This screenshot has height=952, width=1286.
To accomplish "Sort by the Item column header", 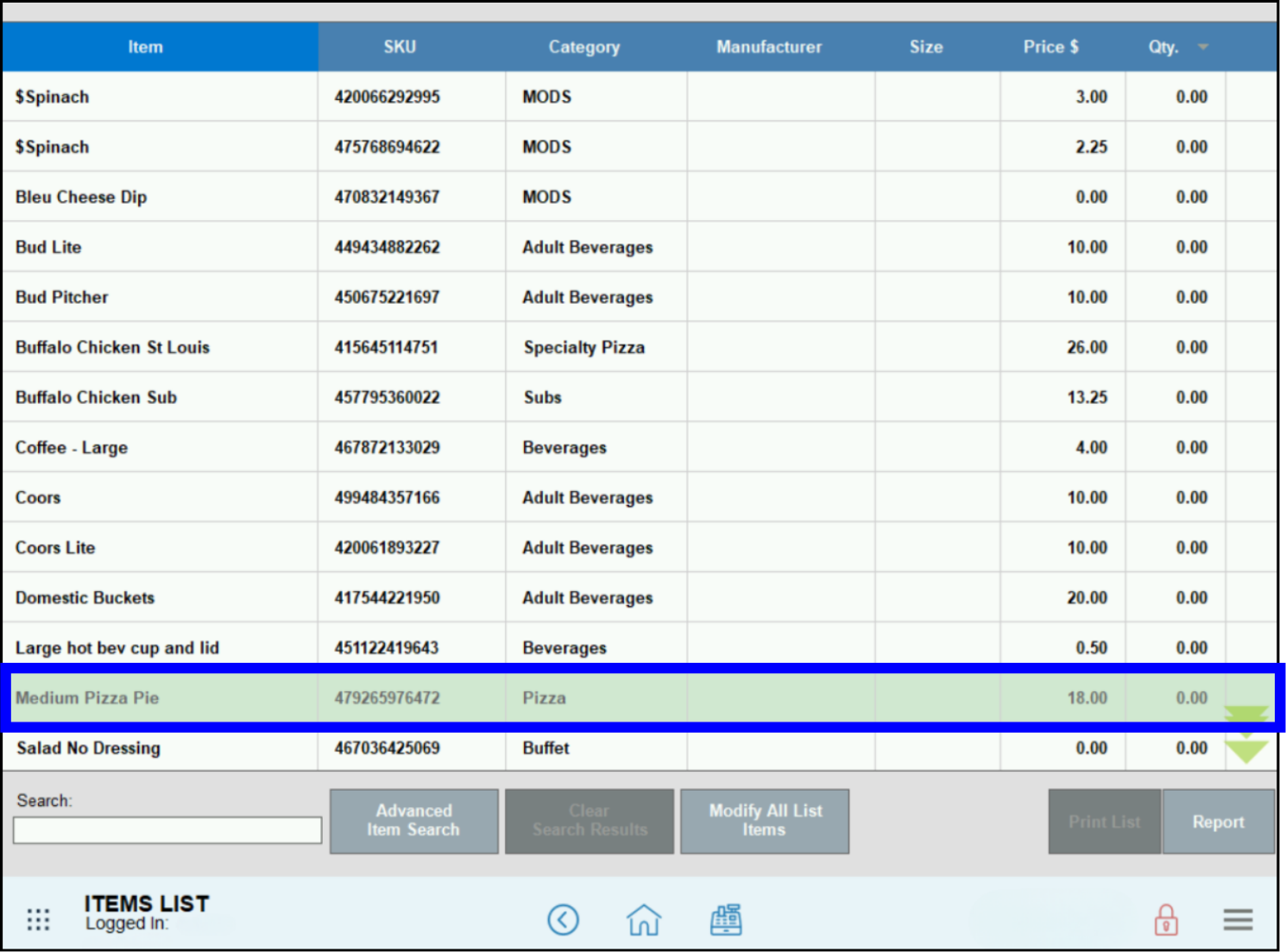I will pyautogui.click(x=145, y=47).
